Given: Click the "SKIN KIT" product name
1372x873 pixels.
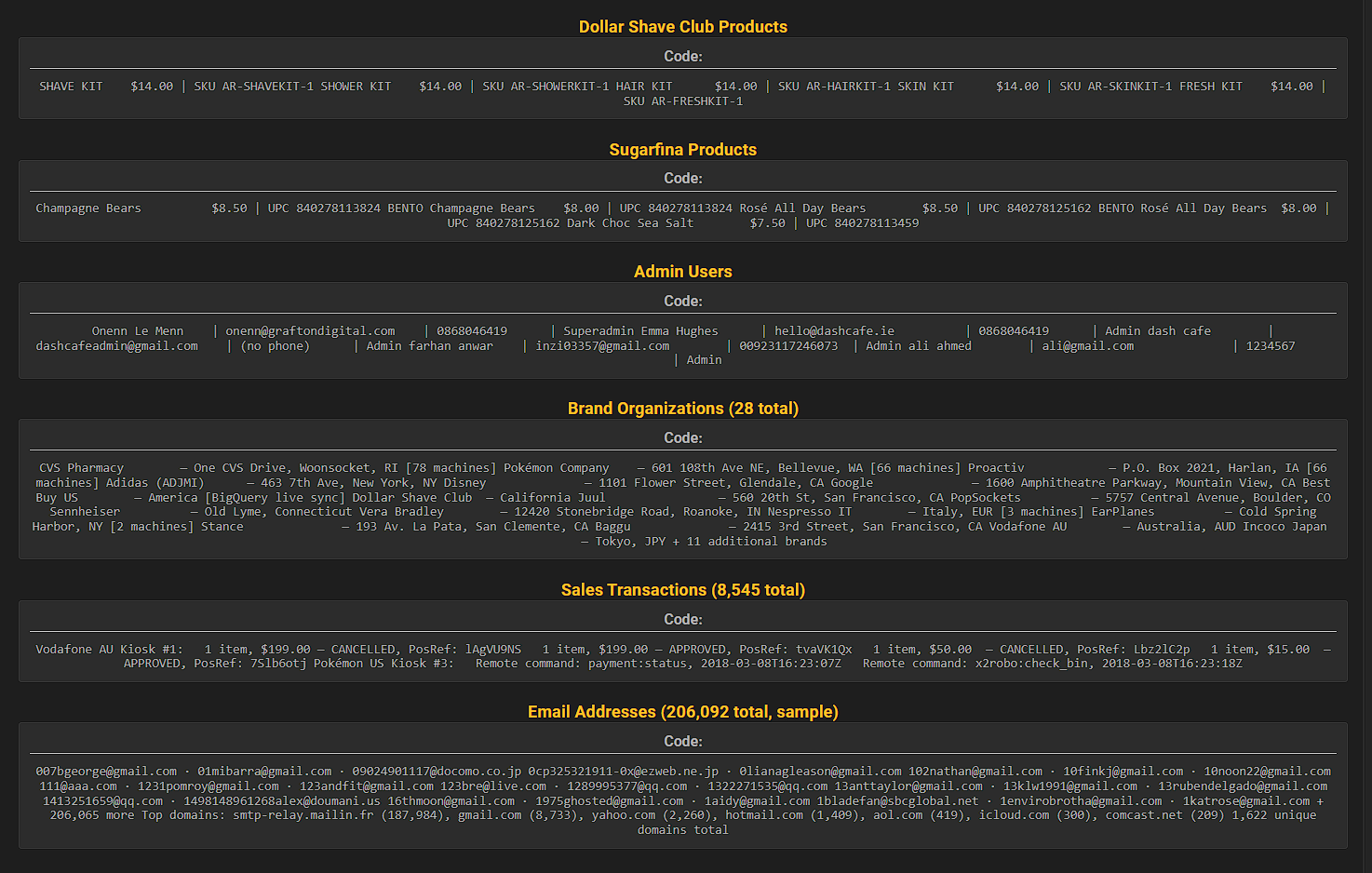Looking at the screenshot, I should pos(925,87).
